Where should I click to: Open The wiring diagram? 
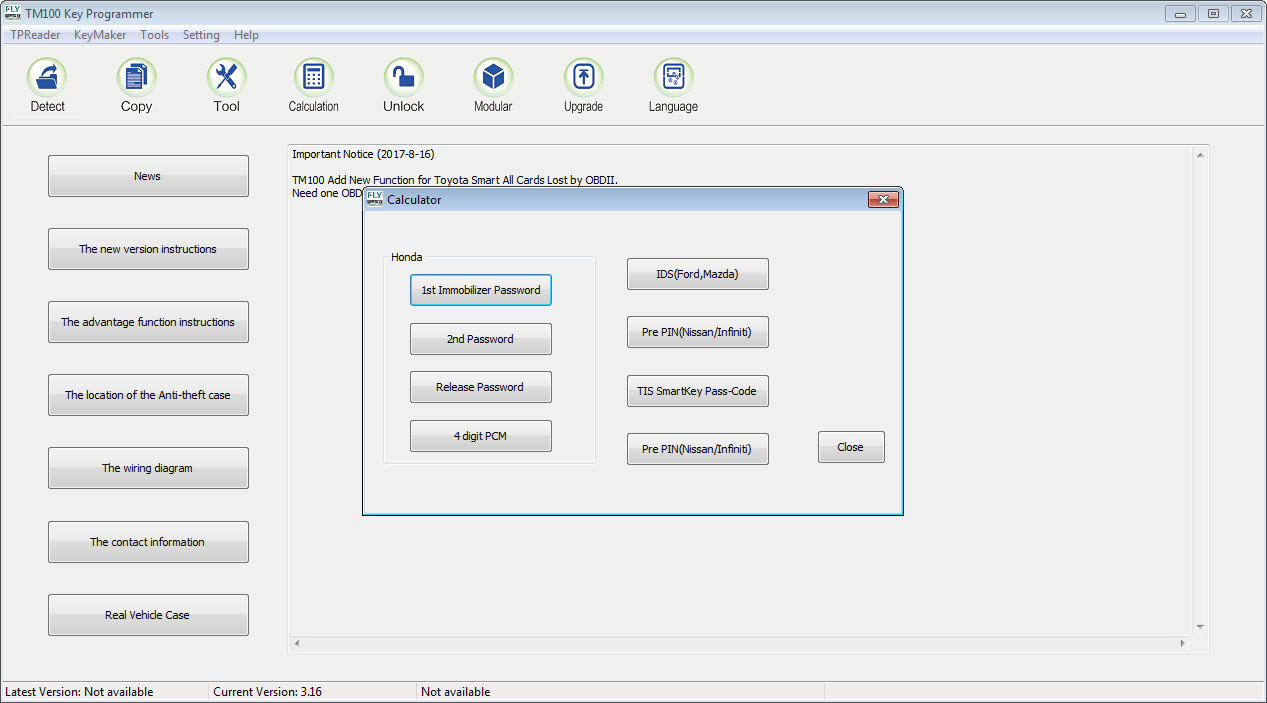(148, 468)
